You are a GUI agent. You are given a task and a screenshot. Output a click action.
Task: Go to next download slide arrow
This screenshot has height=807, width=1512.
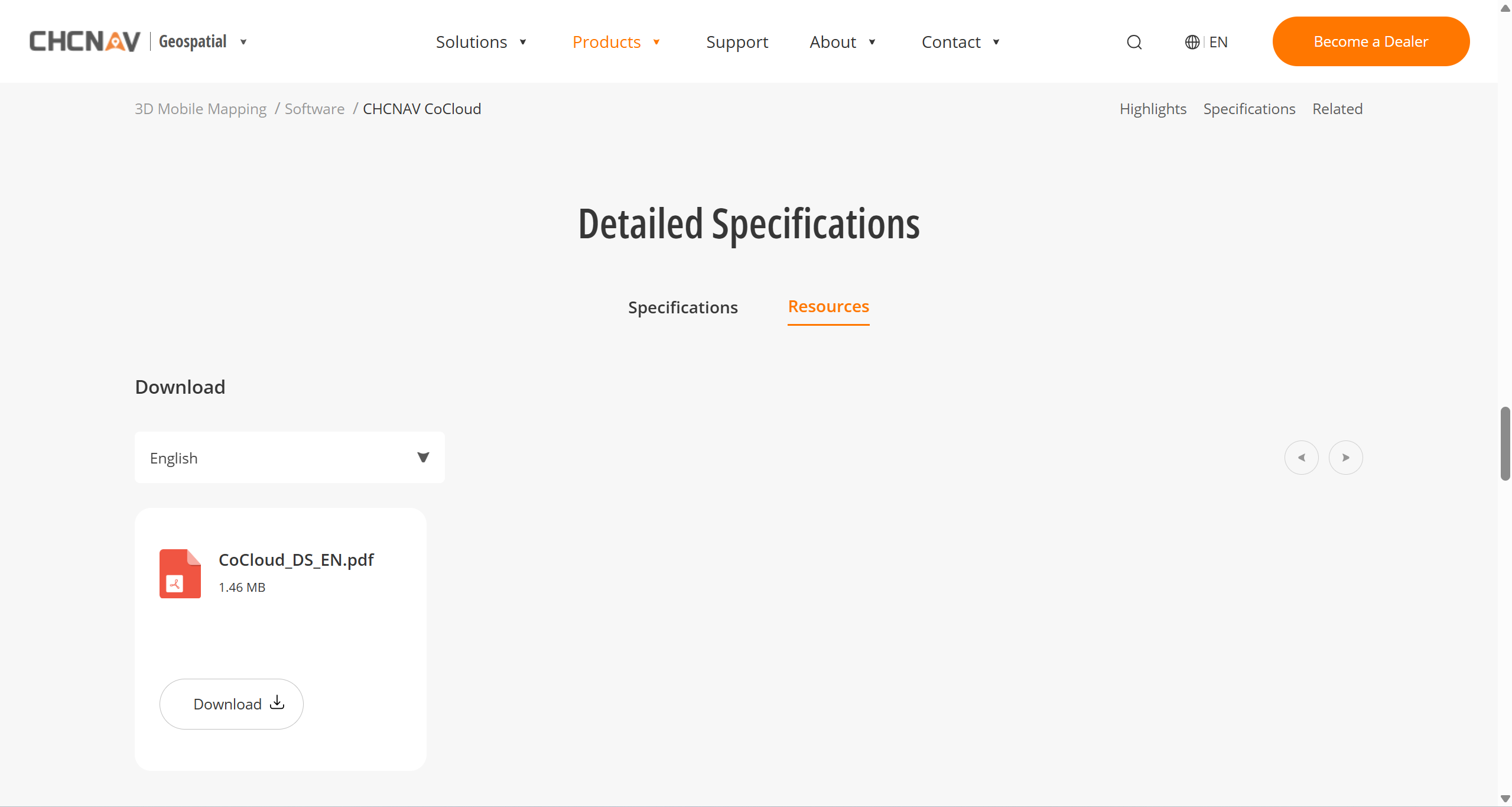[1345, 458]
